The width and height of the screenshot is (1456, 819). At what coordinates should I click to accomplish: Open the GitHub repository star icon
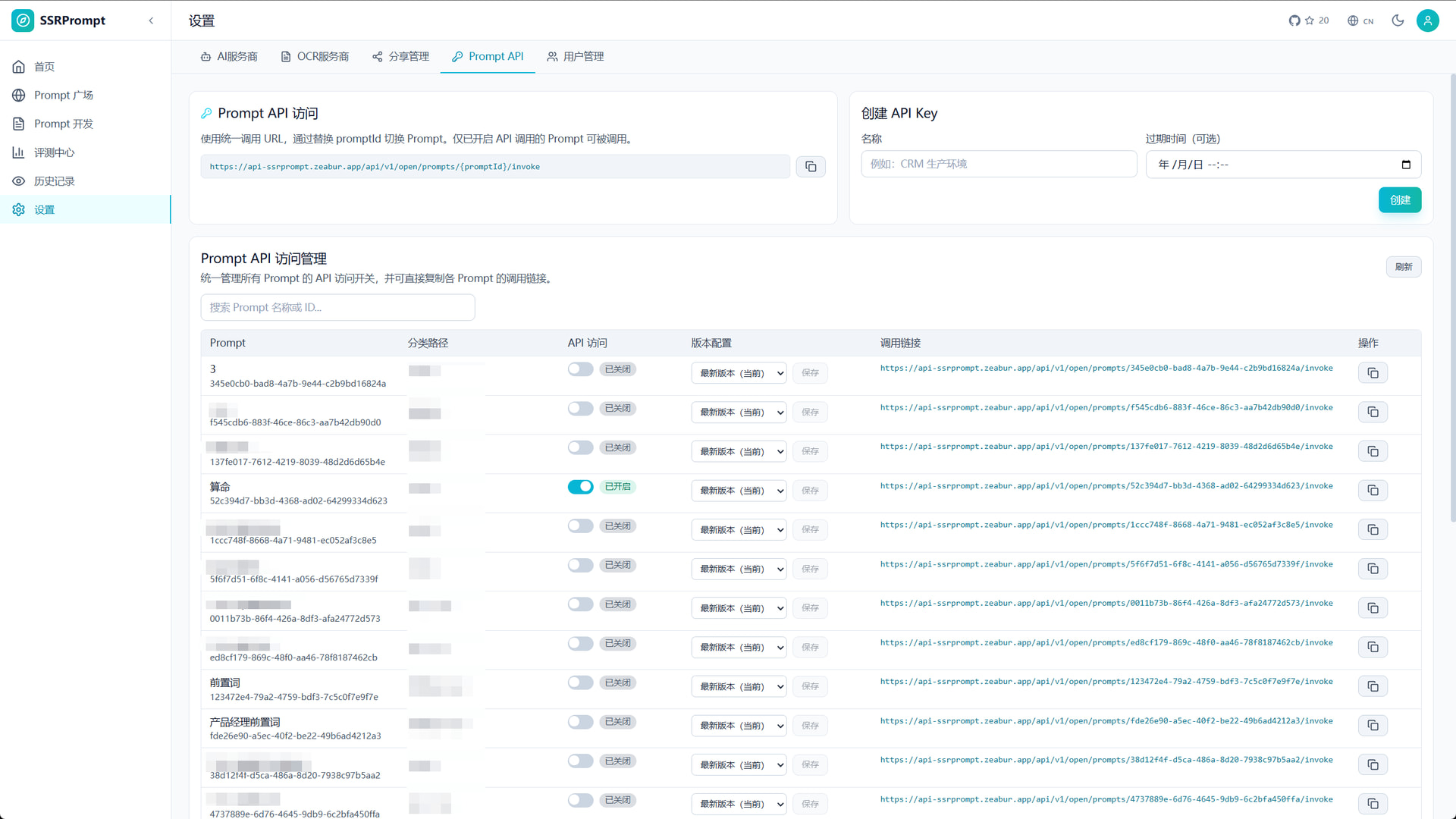tap(1309, 20)
